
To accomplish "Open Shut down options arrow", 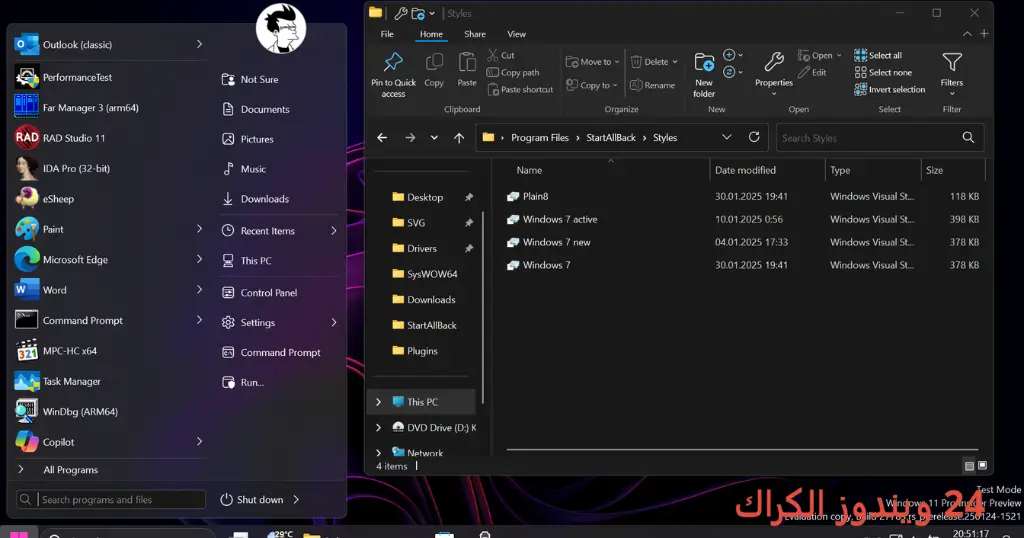I will click(296, 499).
